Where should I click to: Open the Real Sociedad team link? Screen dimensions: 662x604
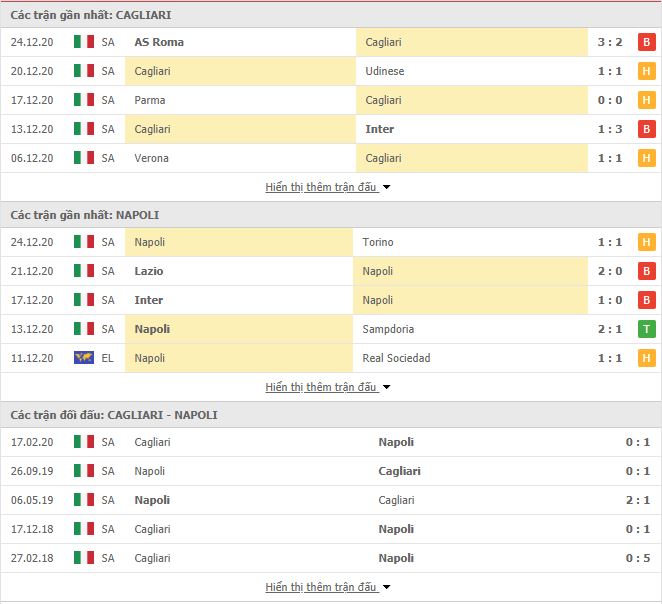396,358
